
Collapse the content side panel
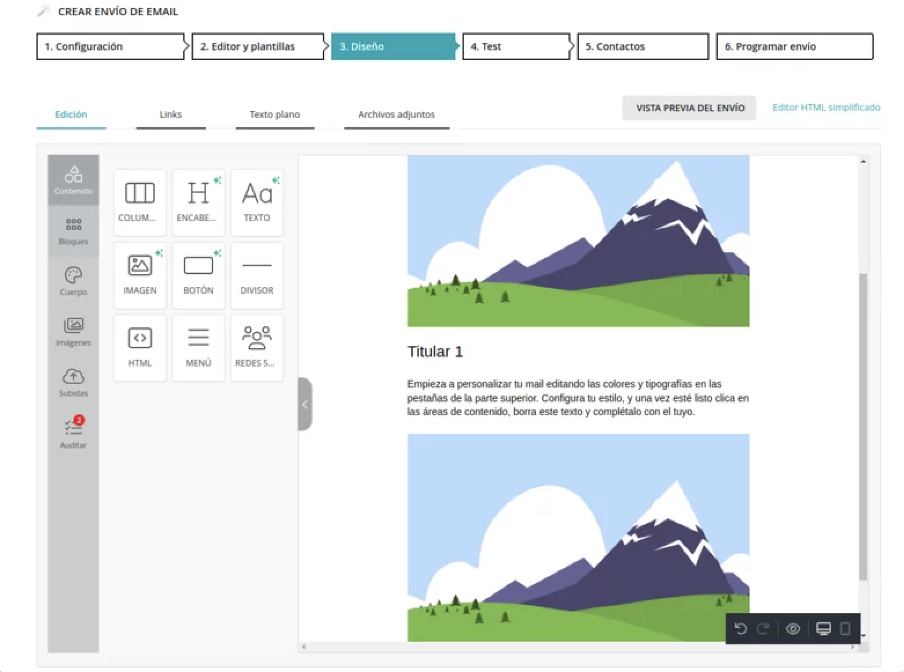coord(305,404)
